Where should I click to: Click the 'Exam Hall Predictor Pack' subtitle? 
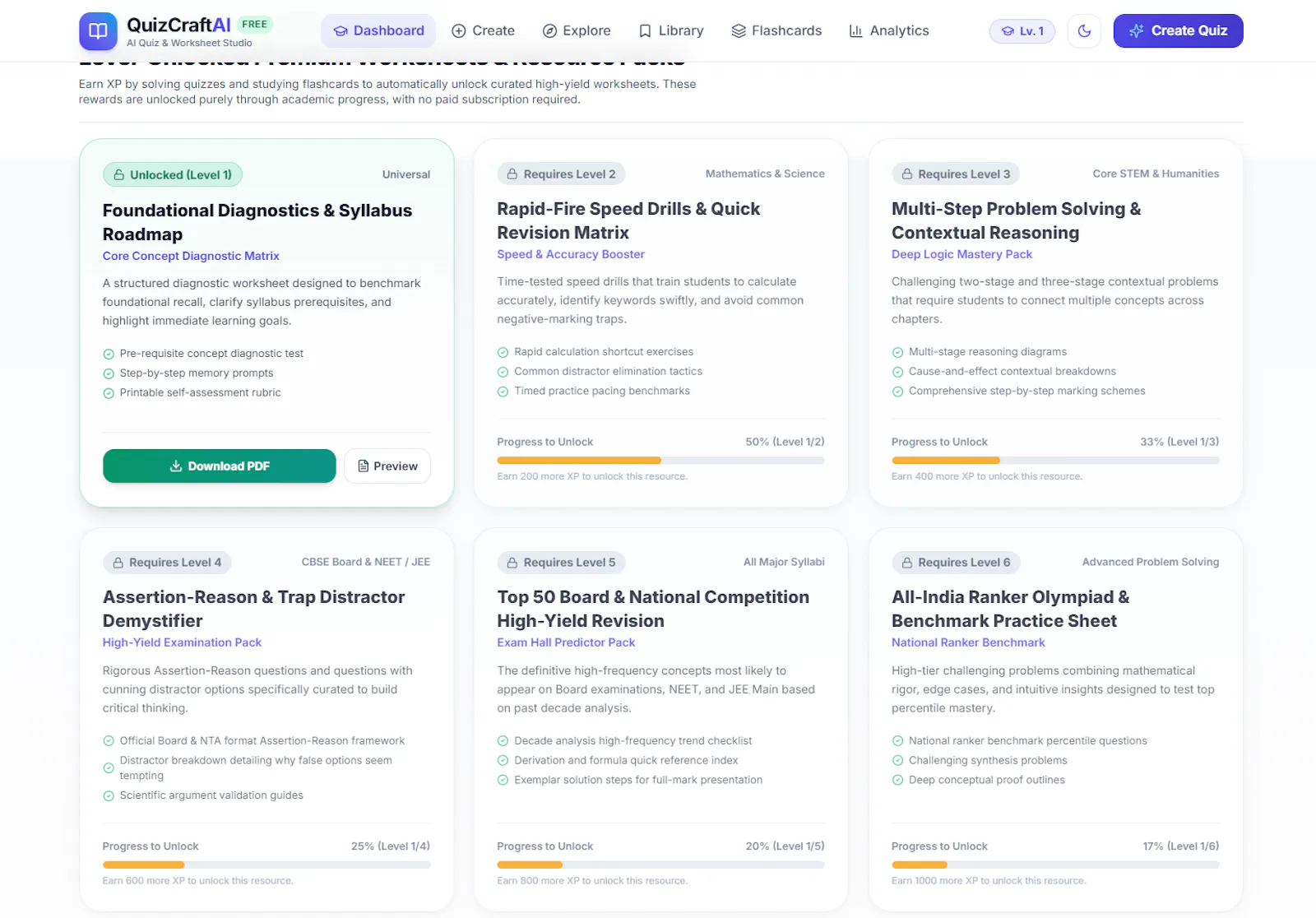pyautogui.click(x=566, y=642)
